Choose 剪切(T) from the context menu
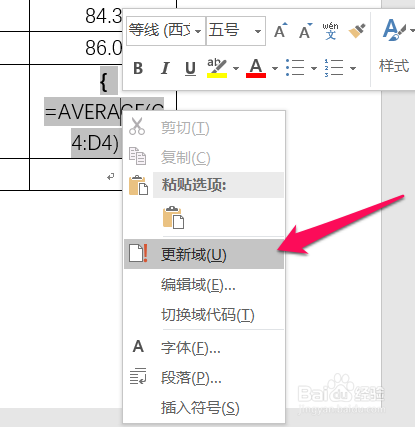 coord(204,128)
